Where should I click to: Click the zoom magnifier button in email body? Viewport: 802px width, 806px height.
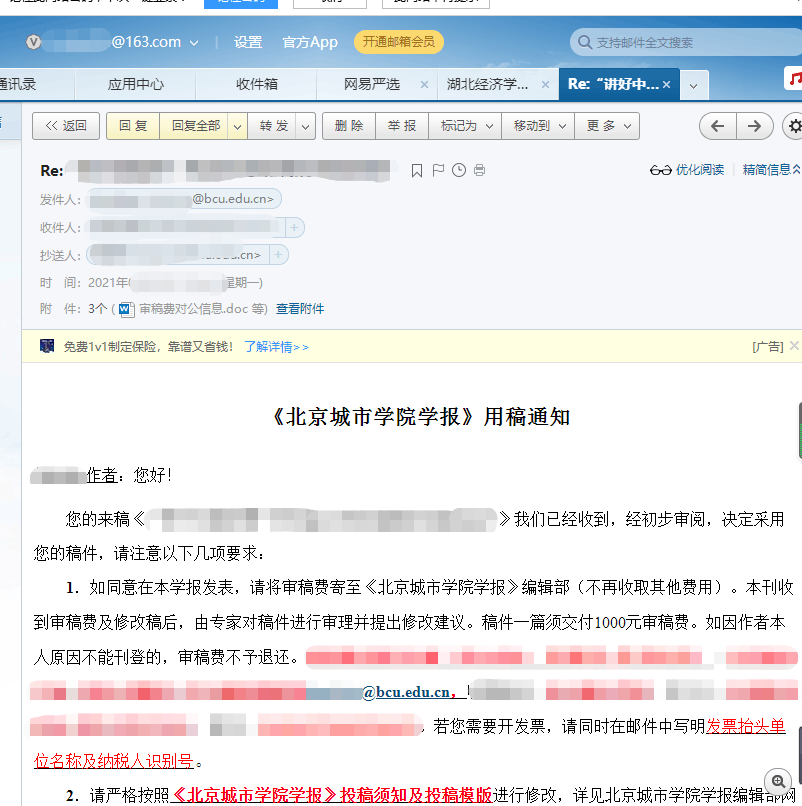778,782
